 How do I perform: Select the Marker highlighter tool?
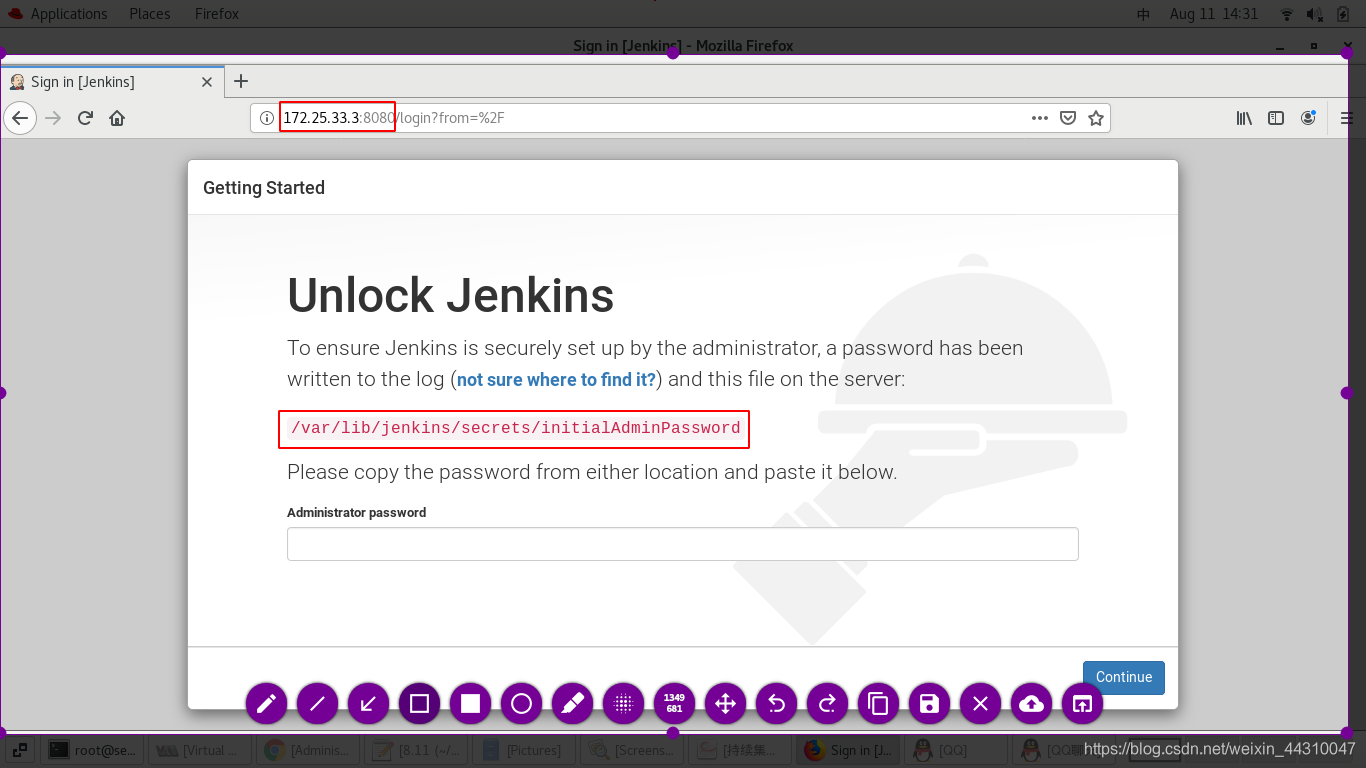point(572,704)
